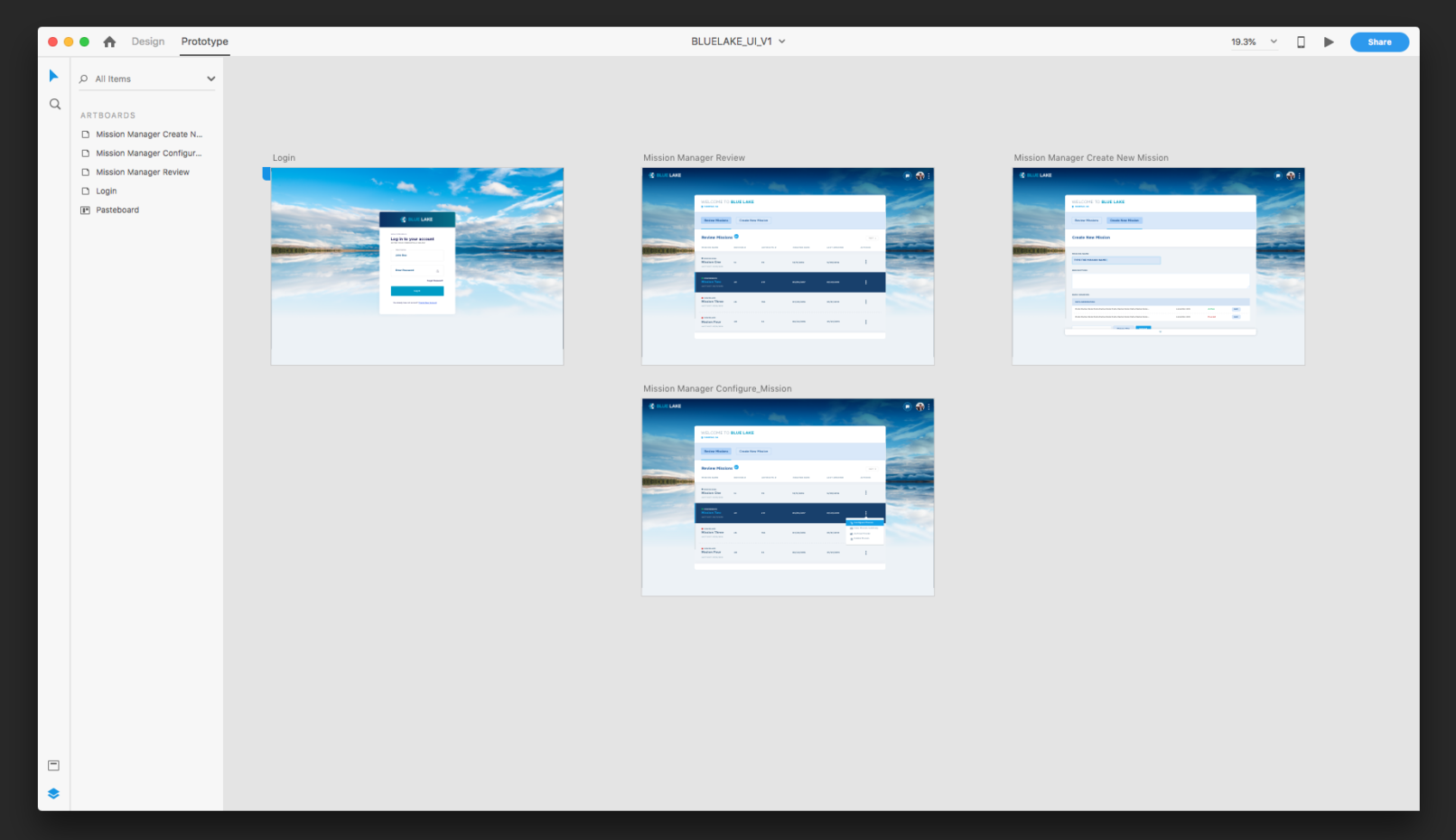Screen dimensions: 1456x840
Task: Click the Home icon in title bar
Action: coord(109,42)
